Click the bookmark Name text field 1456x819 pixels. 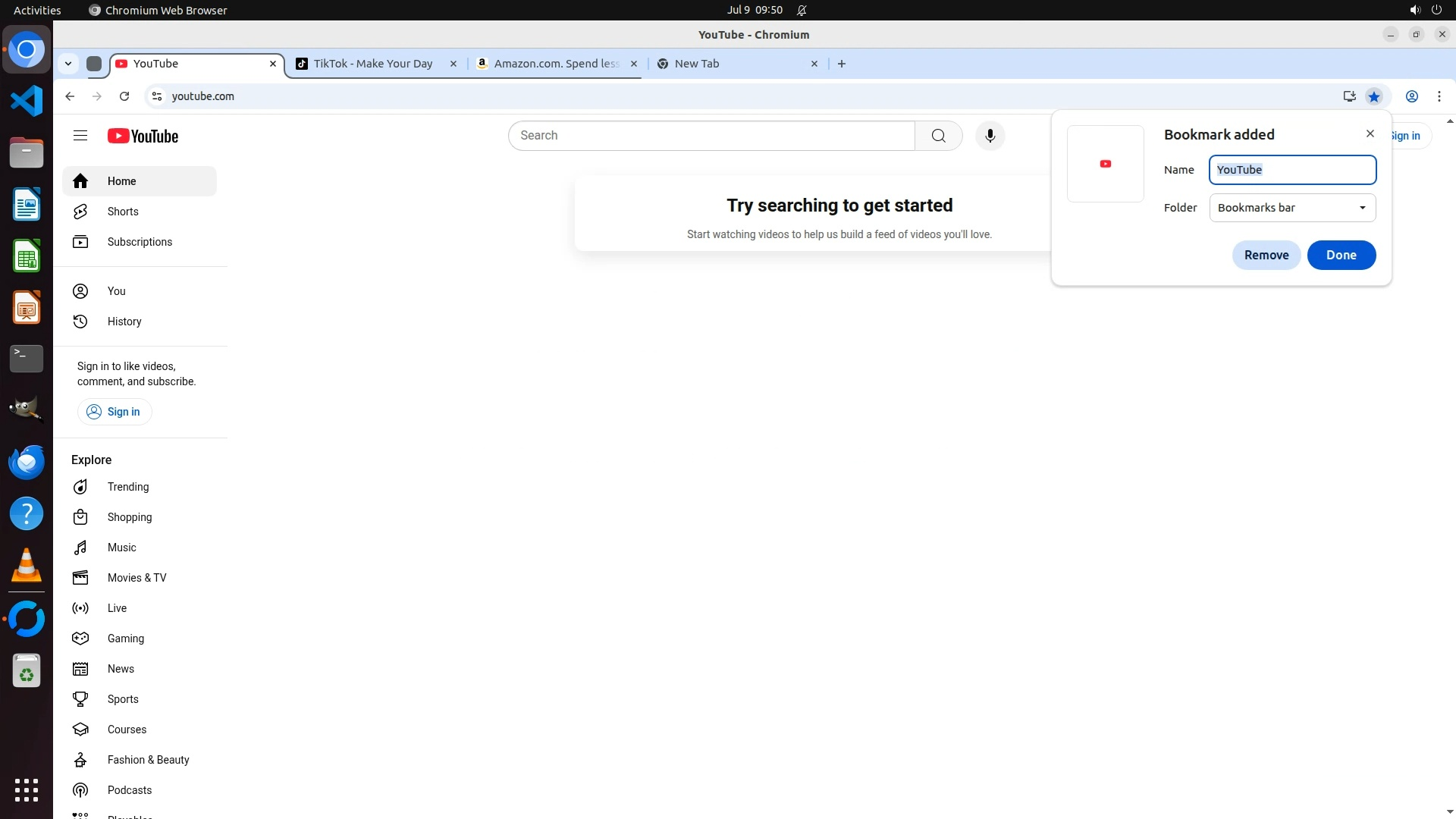[1292, 170]
